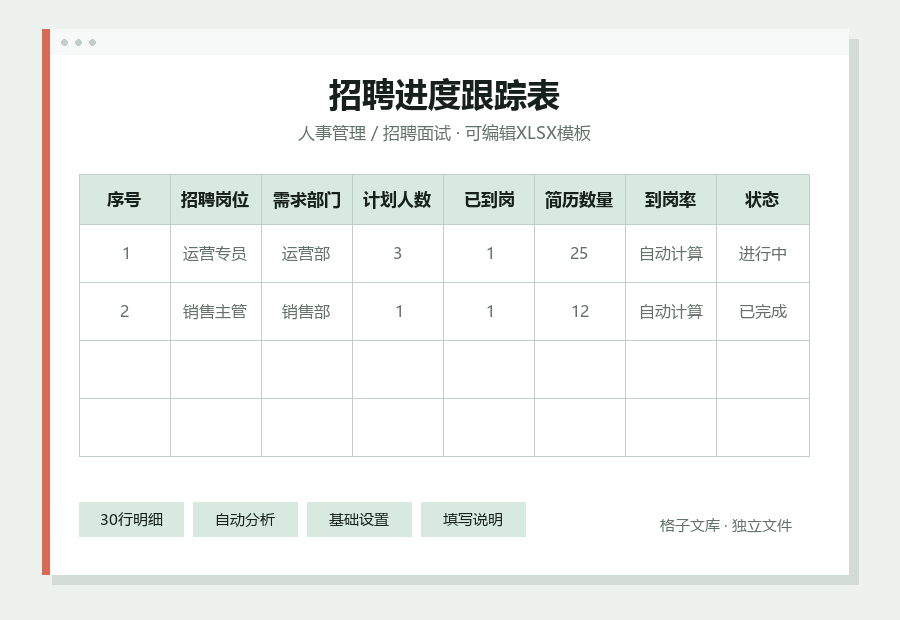This screenshot has height=620, width=900.
Task: Open the 自动分析 tag
Action: (x=245, y=520)
